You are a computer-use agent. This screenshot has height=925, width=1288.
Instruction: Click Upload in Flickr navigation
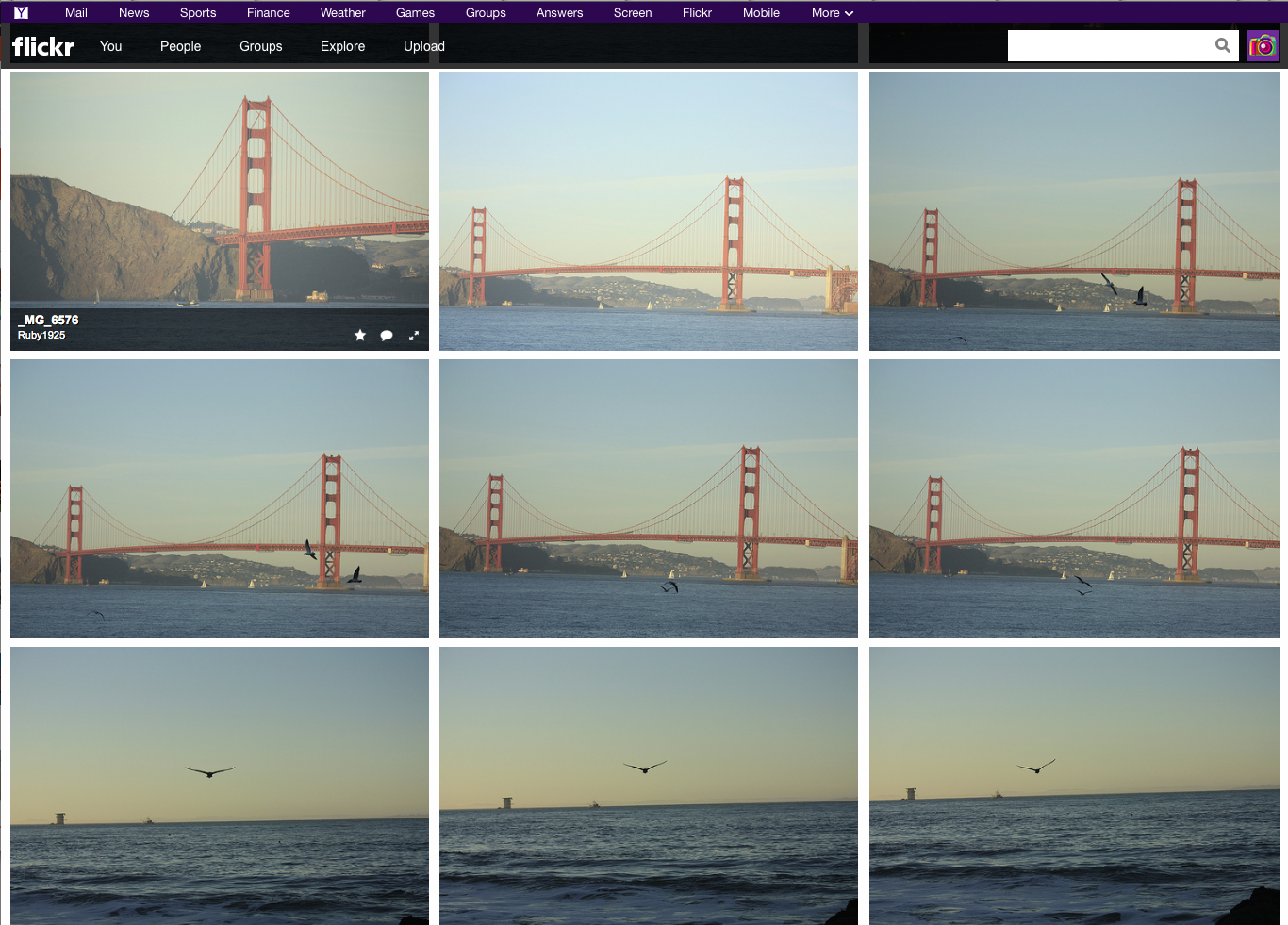tap(424, 46)
